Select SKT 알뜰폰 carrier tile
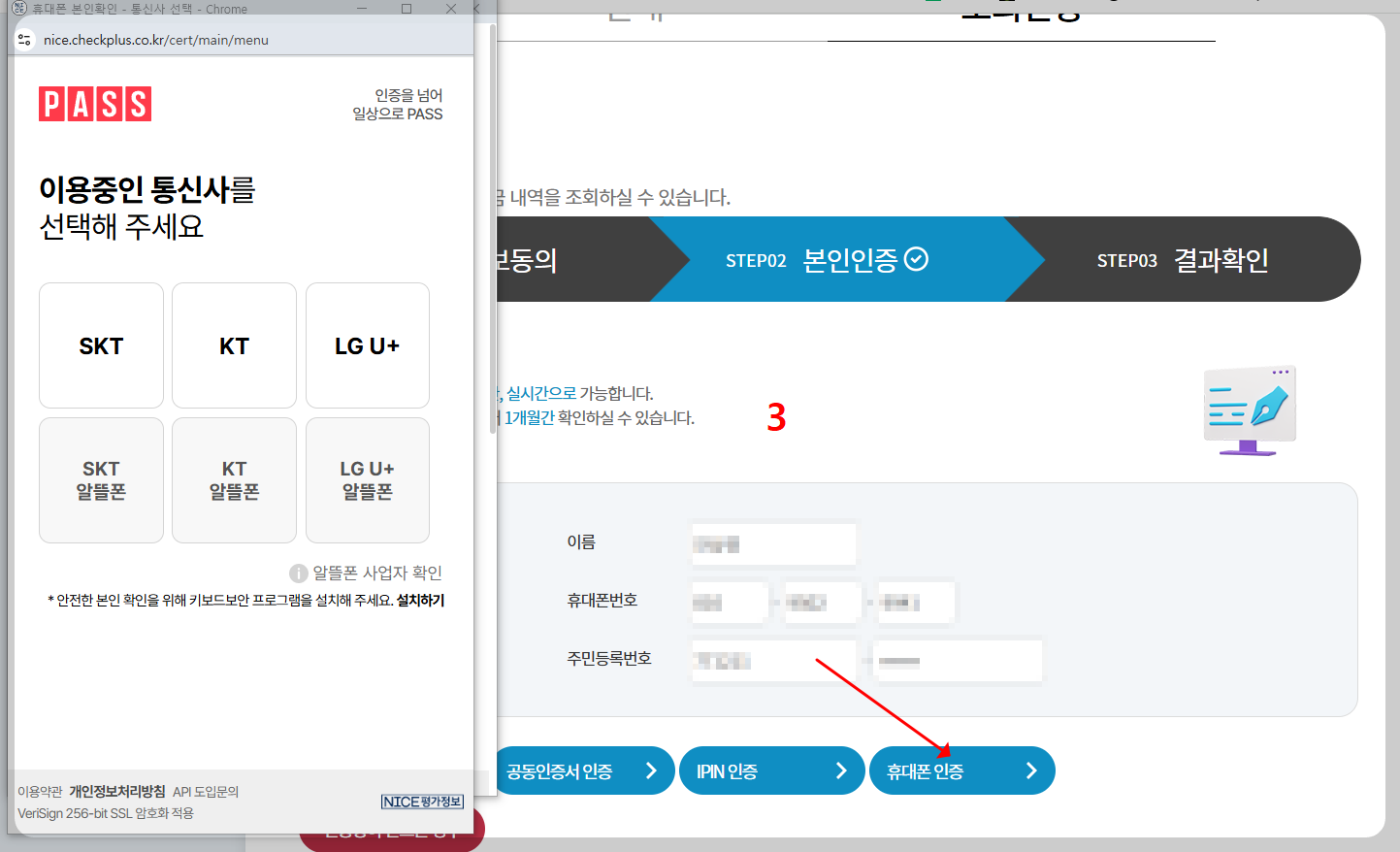This screenshot has width=1400, height=852. click(101, 480)
